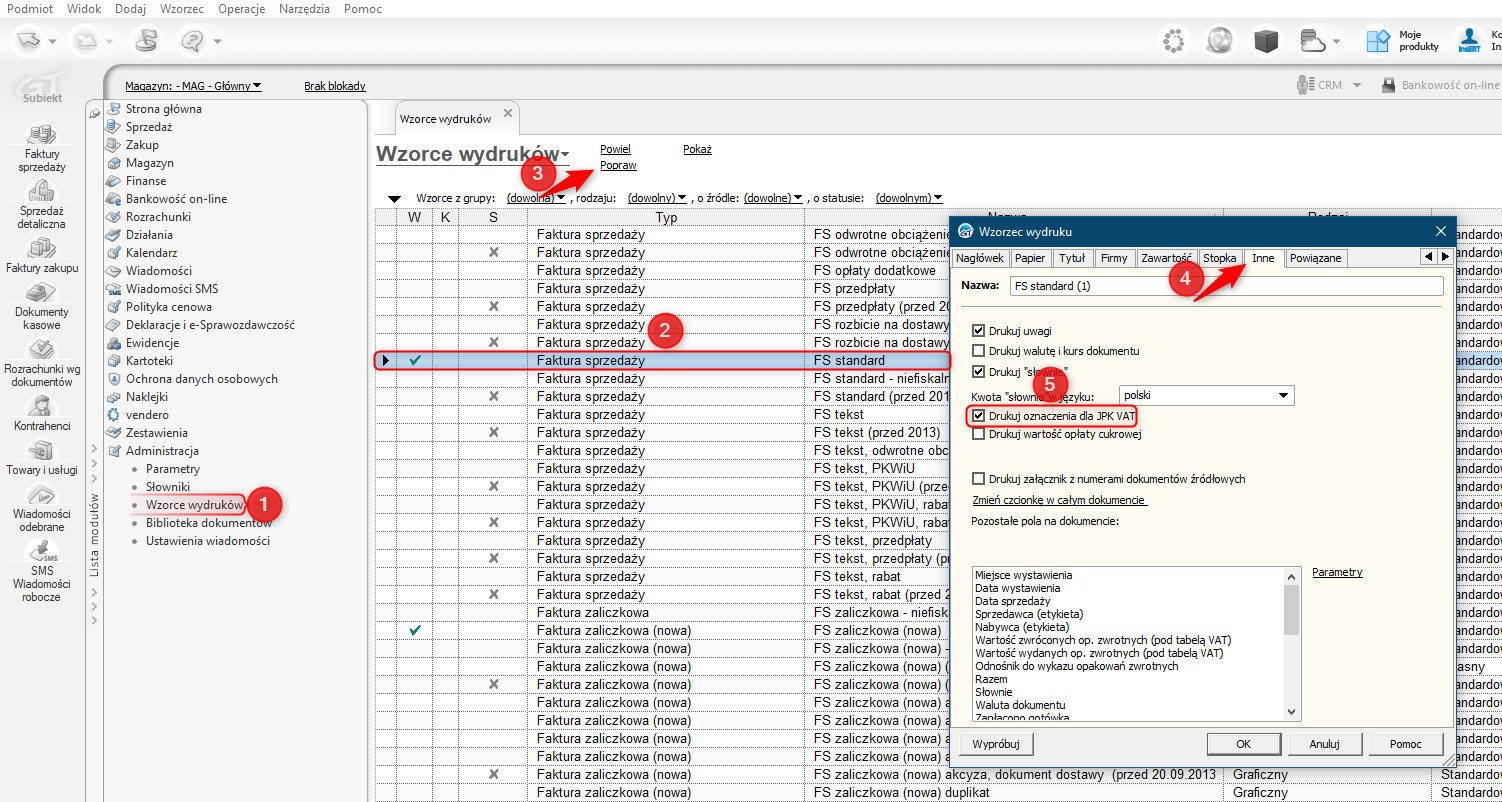
Task: Click the Nazwa input field
Action: click(1226, 286)
